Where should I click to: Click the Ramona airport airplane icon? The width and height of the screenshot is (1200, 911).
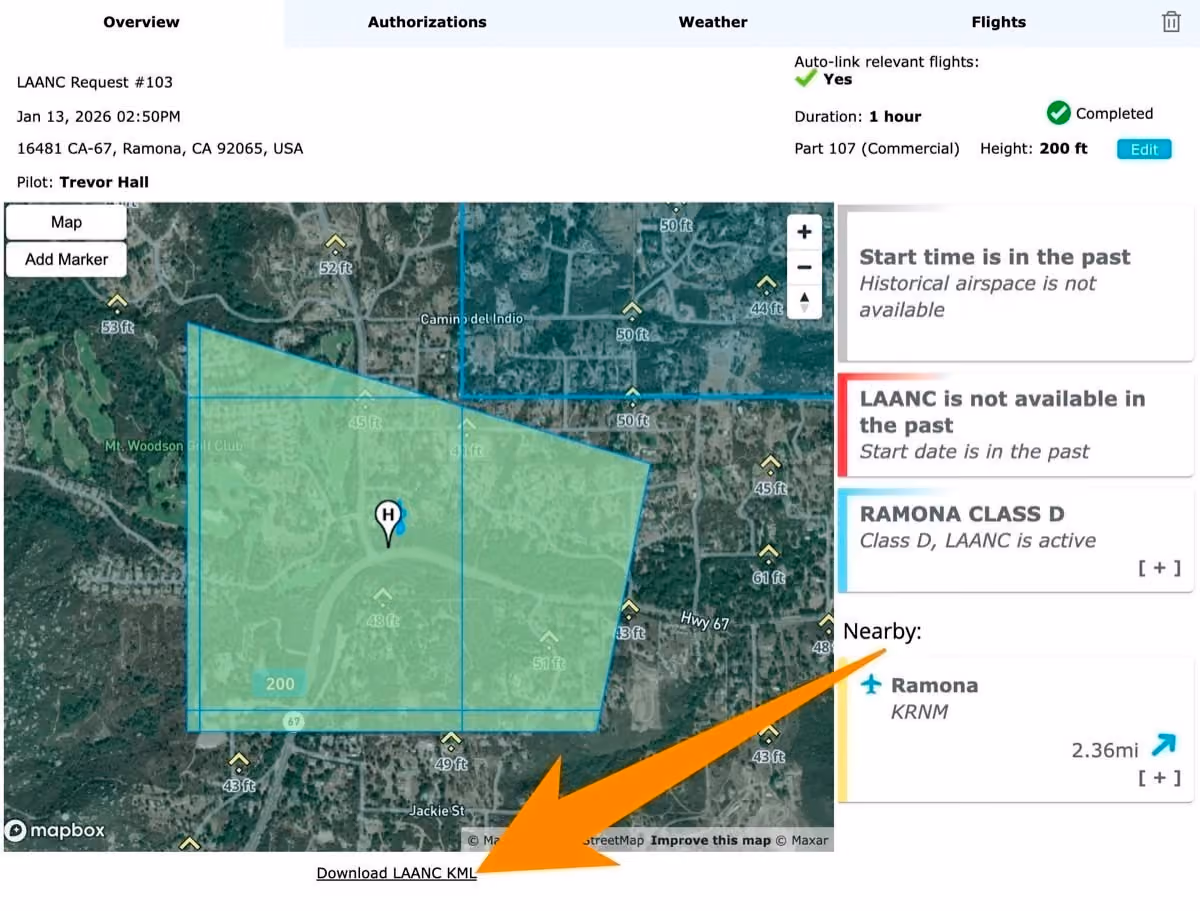point(872,685)
